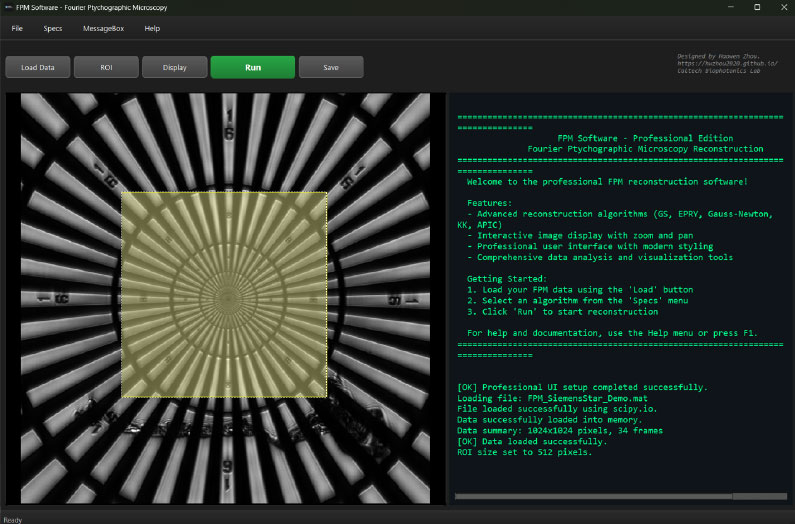Click the Ready status bar text
This screenshot has width=795, height=524.
[x=12, y=519]
